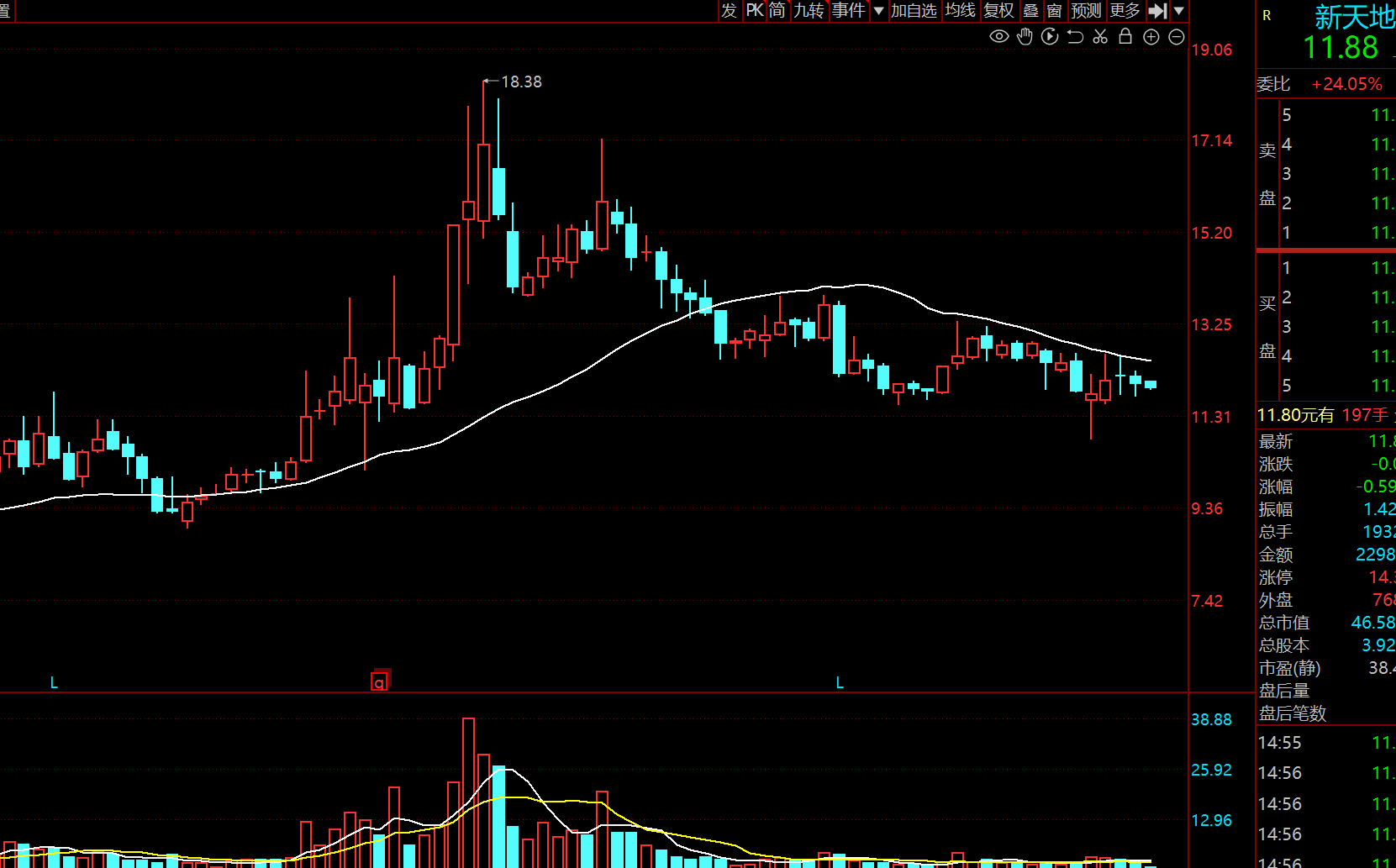The height and width of the screenshot is (868, 1396).
Task: Open the 更多 menu
Action: coord(1125,11)
